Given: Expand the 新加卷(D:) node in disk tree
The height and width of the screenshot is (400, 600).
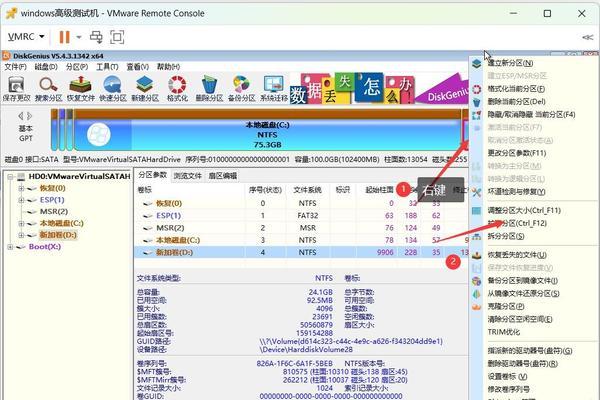Looking at the screenshot, I should pos(21,235).
